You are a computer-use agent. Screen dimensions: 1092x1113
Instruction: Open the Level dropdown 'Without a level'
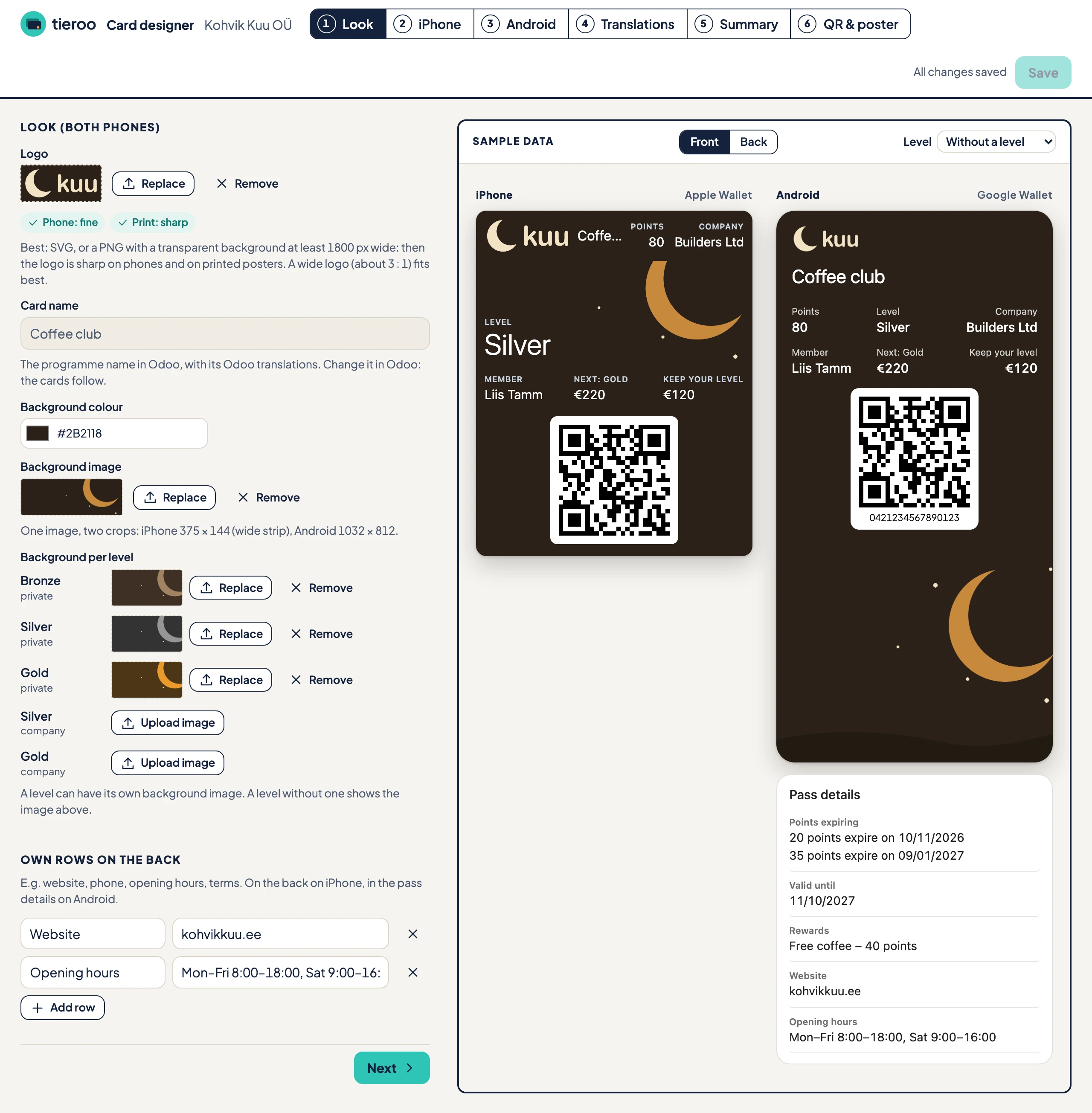point(996,142)
